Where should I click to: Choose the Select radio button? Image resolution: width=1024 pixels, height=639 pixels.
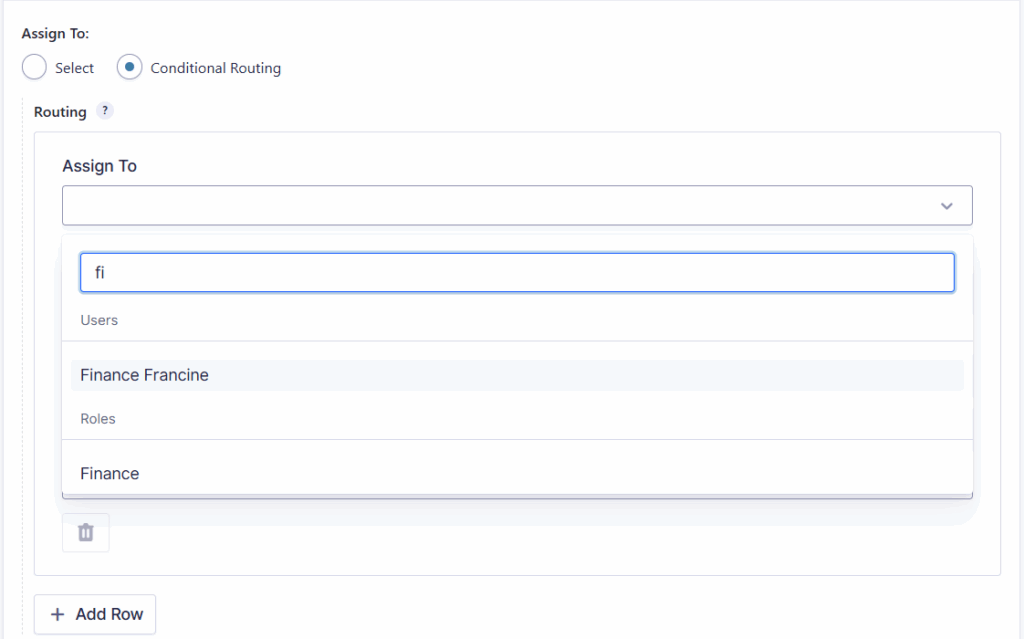click(x=34, y=68)
